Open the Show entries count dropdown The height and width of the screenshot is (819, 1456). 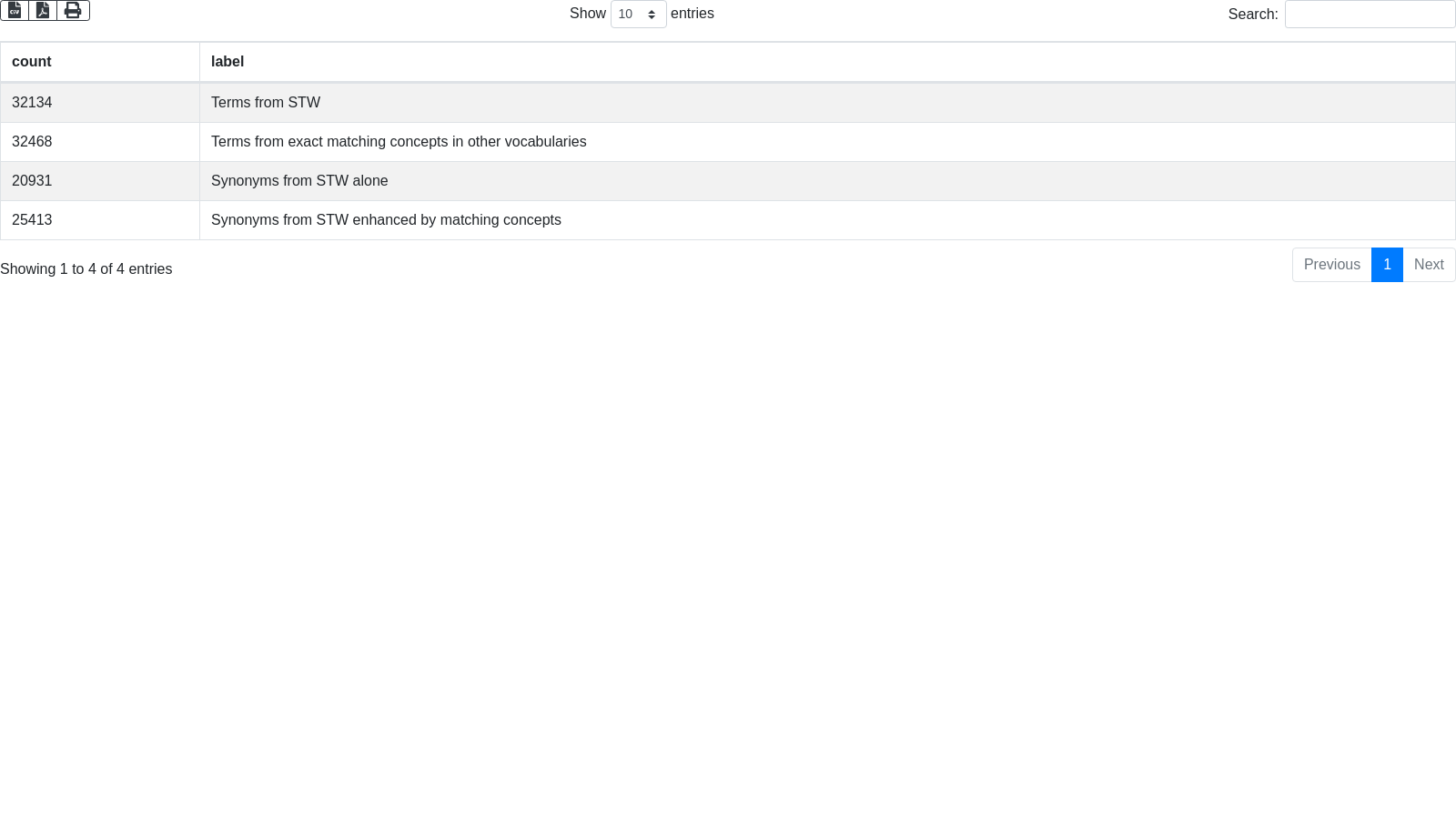pos(638,15)
